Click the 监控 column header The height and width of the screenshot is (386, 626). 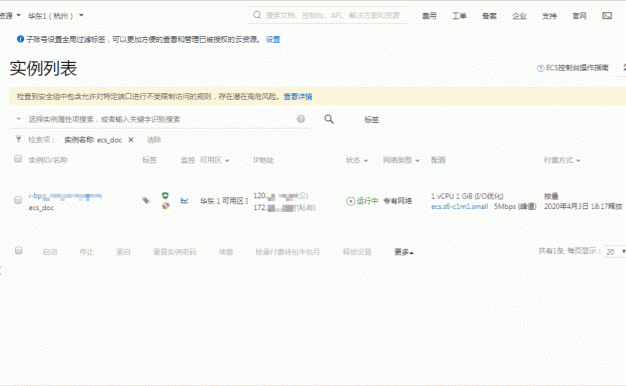point(188,160)
